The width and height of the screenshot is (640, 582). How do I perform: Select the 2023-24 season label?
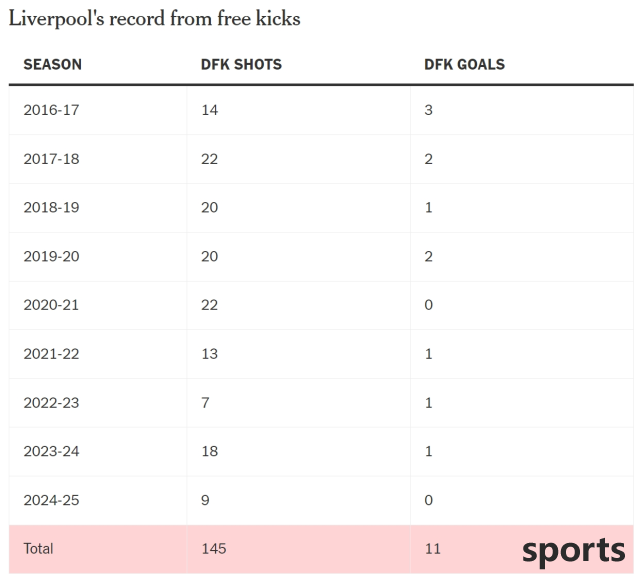51,451
